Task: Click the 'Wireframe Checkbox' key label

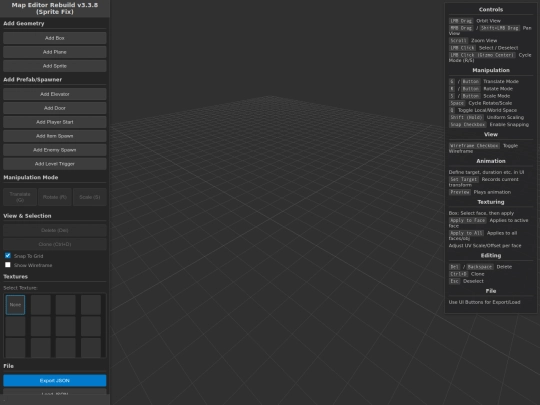Action: tap(474, 146)
